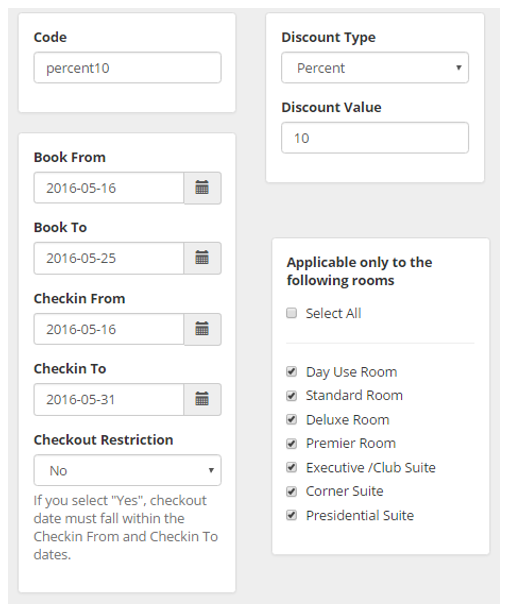Image resolution: width=508 pixels, height=612 pixels.
Task: Uncheck the Corner Suite checkbox
Action: pyautogui.click(x=291, y=491)
